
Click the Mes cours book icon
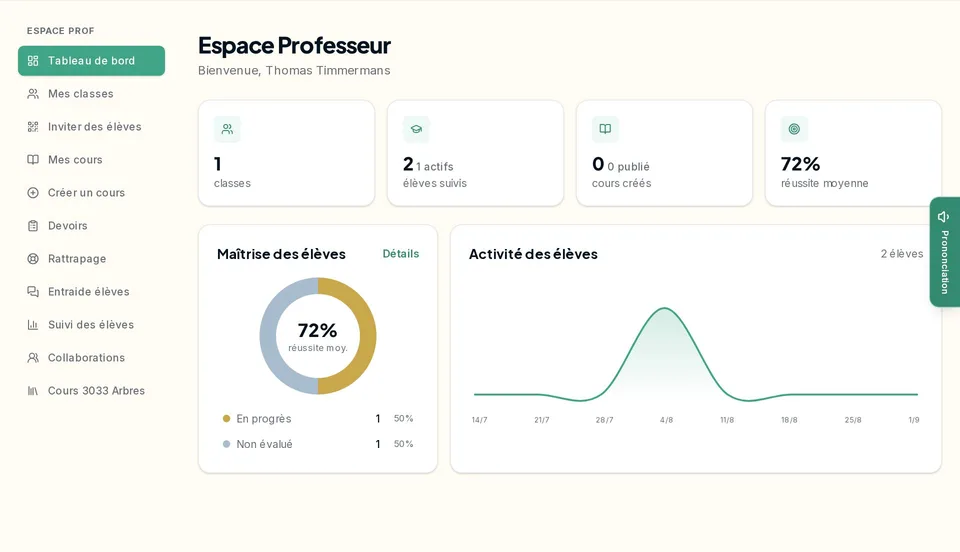pyautogui.click(x=33, y=160)
